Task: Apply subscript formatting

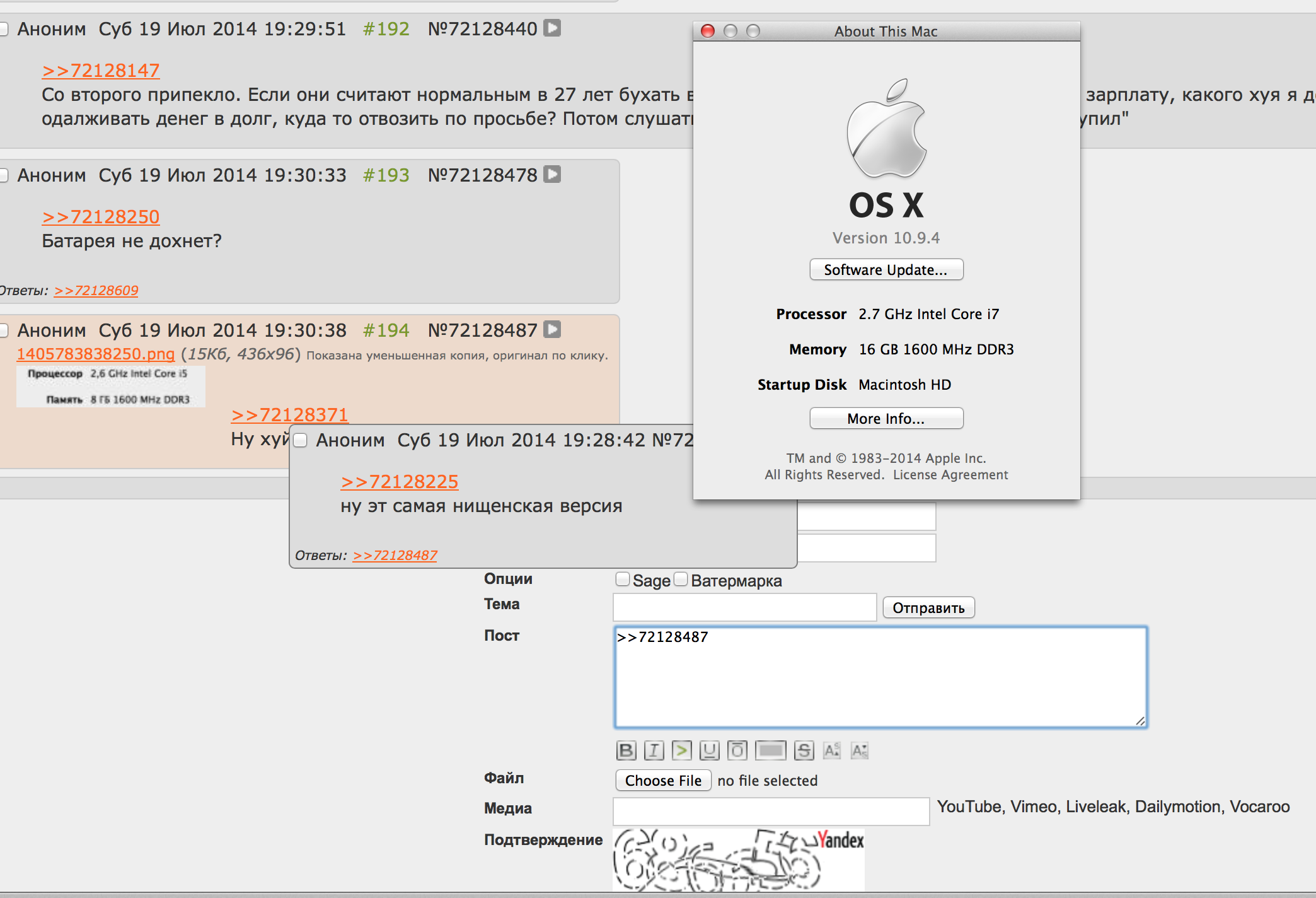Action: 859,750
